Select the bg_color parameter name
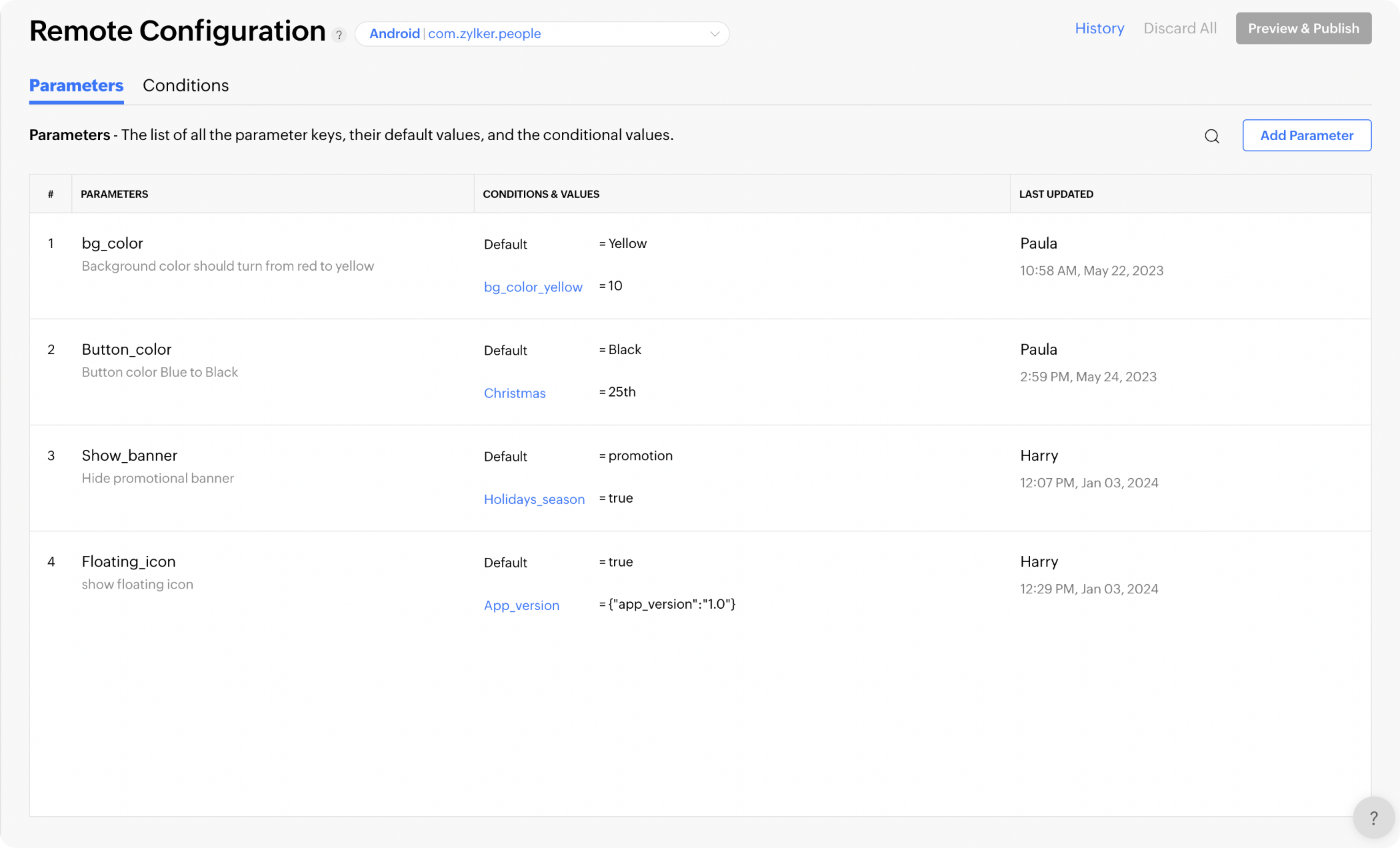The image size is (1400, 848). coord(112,243)
